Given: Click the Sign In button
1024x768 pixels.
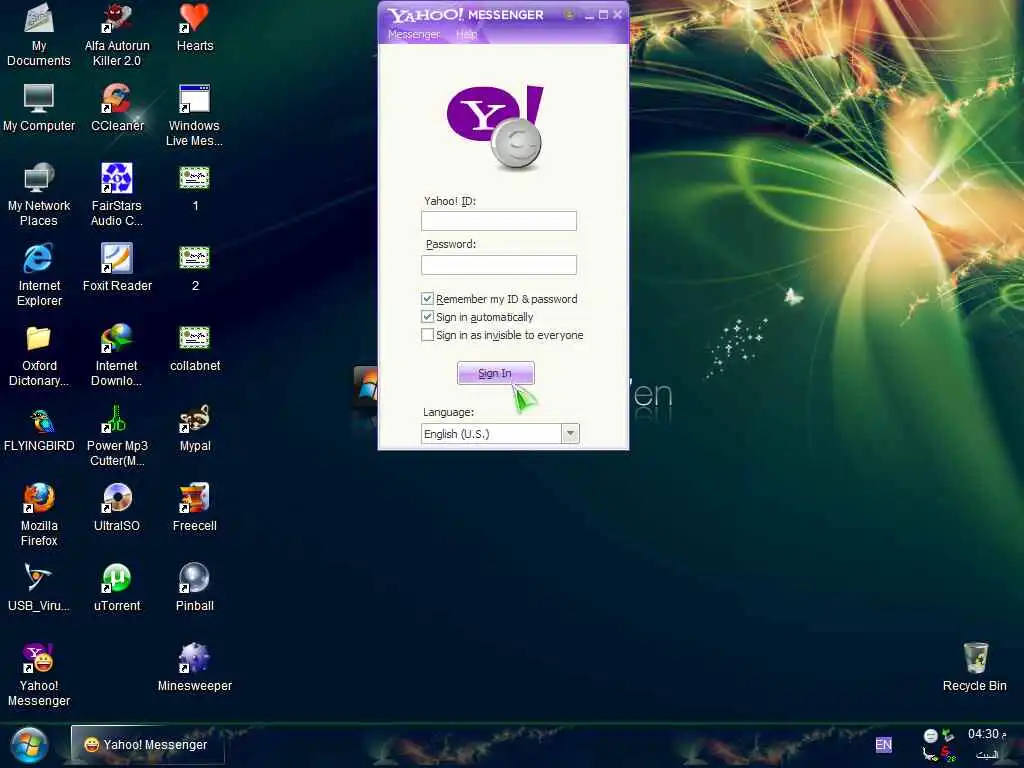Looking at the screenshot, I should [495, 373].
